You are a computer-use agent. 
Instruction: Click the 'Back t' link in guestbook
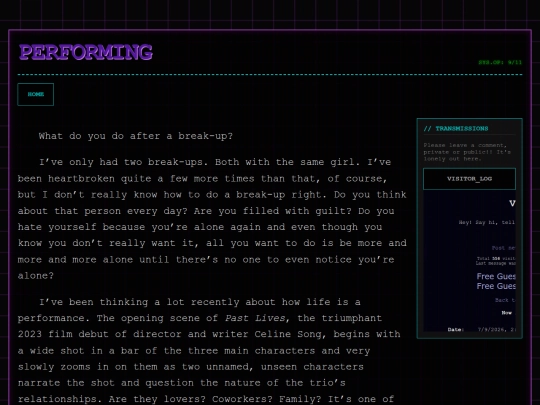click(x=505, y=300)
